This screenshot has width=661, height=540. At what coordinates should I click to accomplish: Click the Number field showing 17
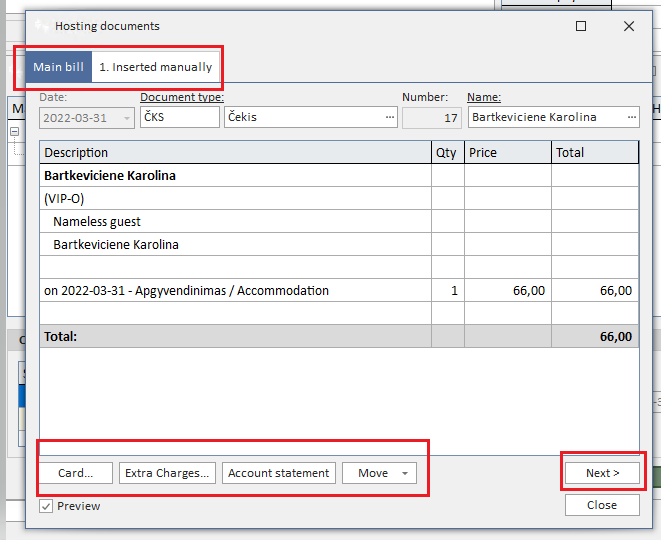coord(432,118)
